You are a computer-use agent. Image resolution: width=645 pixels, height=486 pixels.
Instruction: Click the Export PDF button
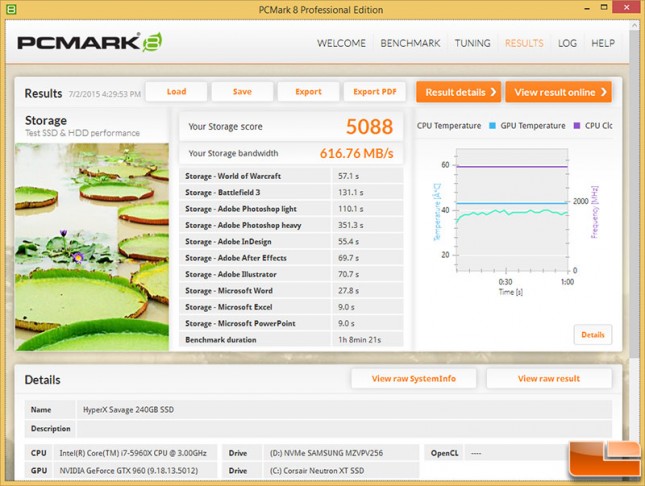click(375, 91)
